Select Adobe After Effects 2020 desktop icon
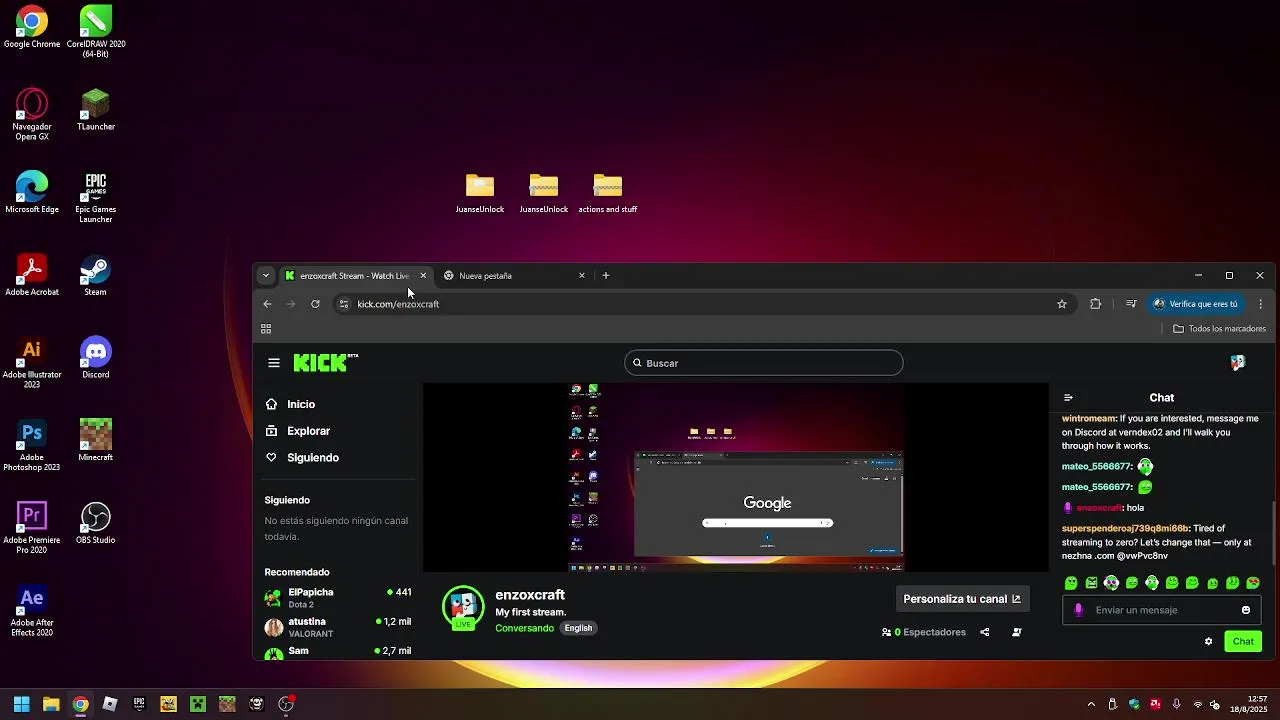Image resolution: width=1280 pixels, height=720 pixels. tap(32, 611)
